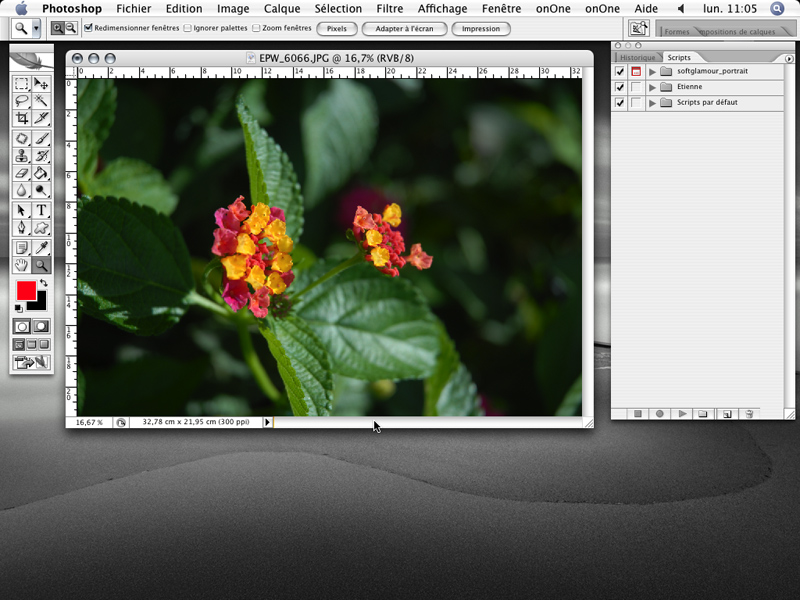Screen dimensions: 800x600
Task: Open the Fichier menu
Action: 134,9
